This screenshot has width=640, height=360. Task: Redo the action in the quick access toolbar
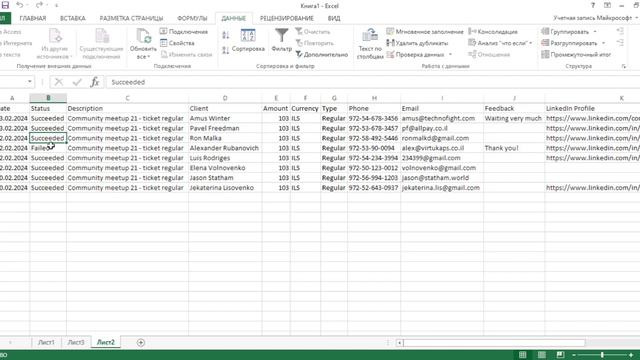click(x=39, y=5)
